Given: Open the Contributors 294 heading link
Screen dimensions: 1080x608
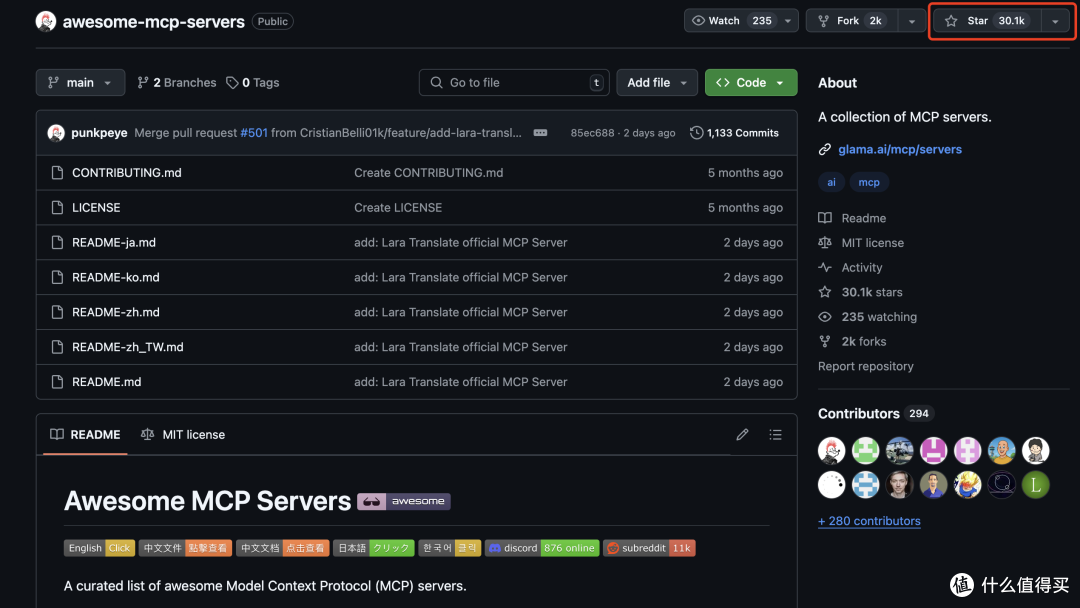Looking at the screenshot, I should click(x=875, y=414).
